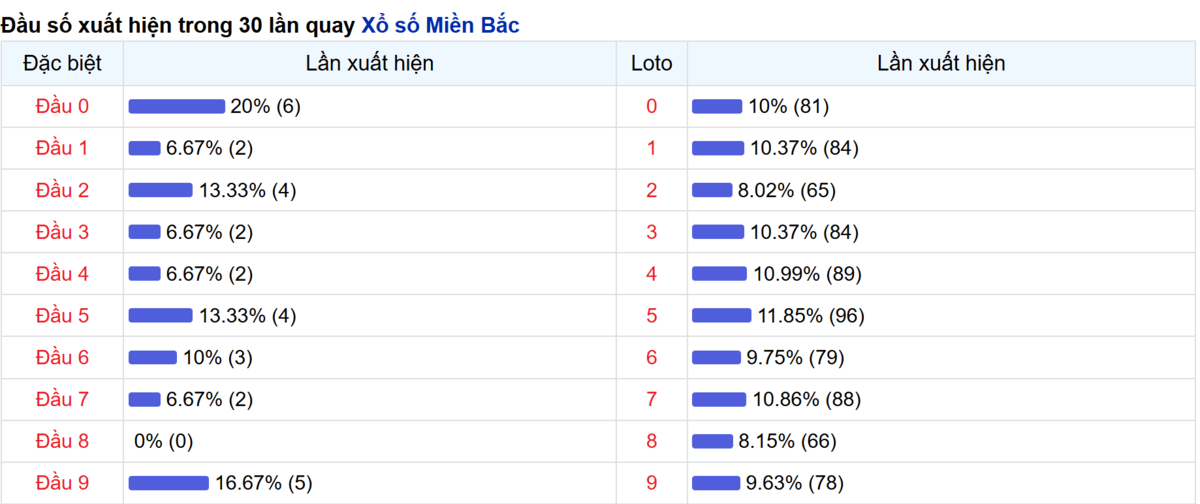
Task: Click the Loto 2 8.02% bar
Action: point(713,190)
